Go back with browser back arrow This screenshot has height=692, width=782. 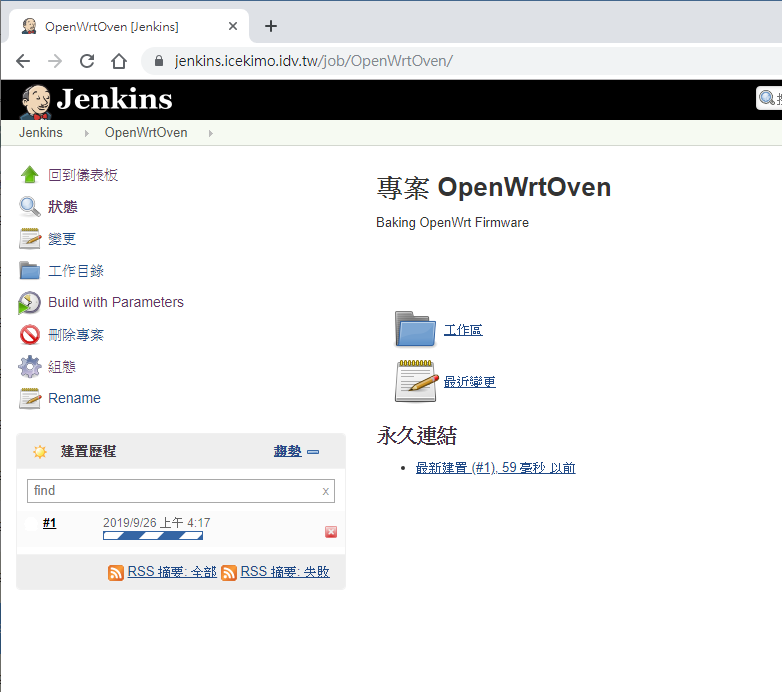pos(23,61)
